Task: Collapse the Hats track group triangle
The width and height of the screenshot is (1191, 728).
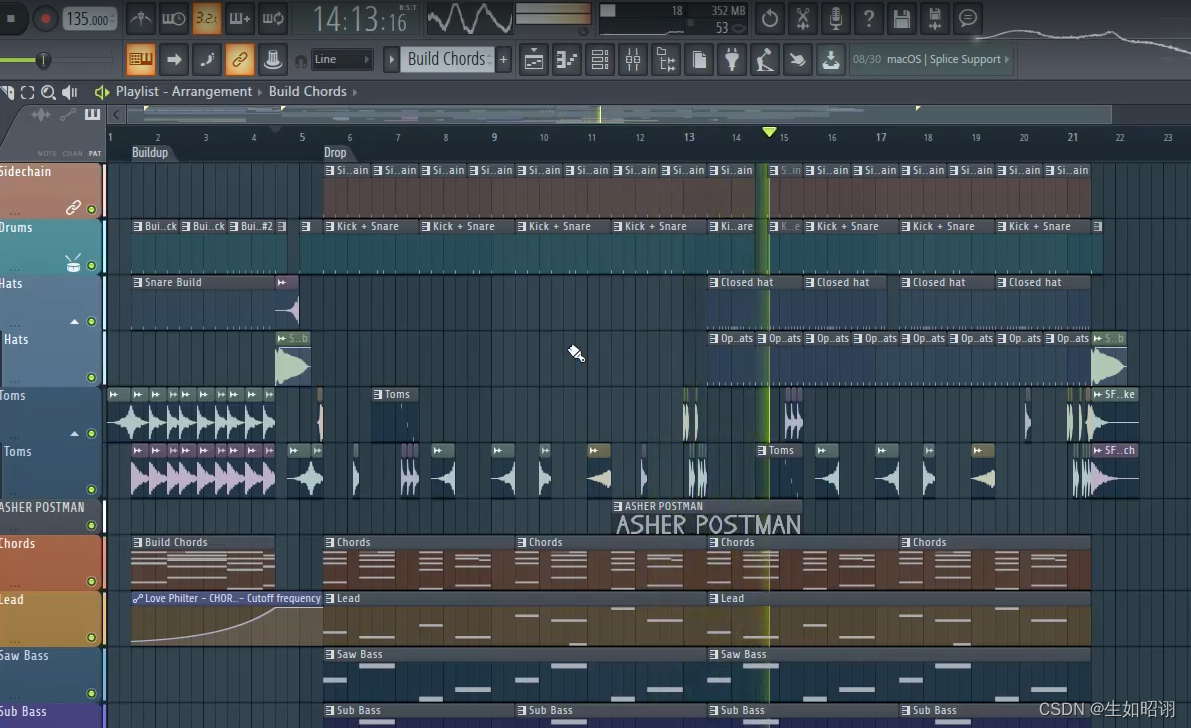Action: (x=74, y=322)
